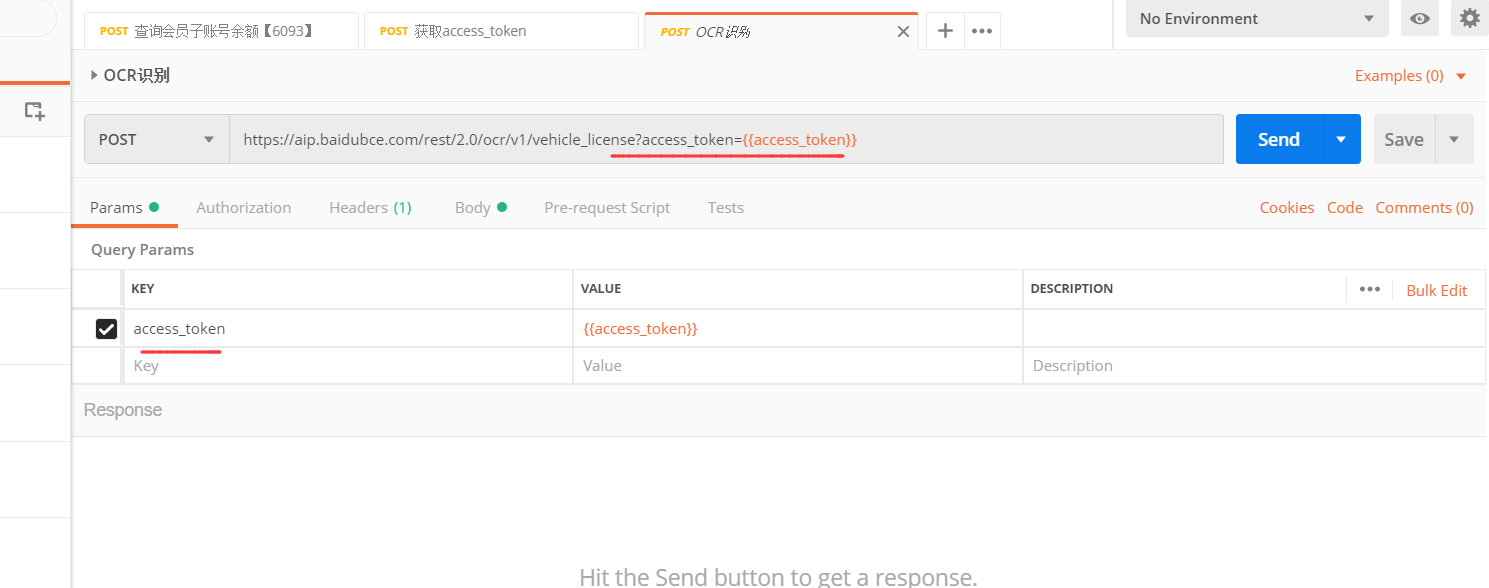Click the Query Params heading
The width and height of the screenshot is (1489, 588).
143,250
